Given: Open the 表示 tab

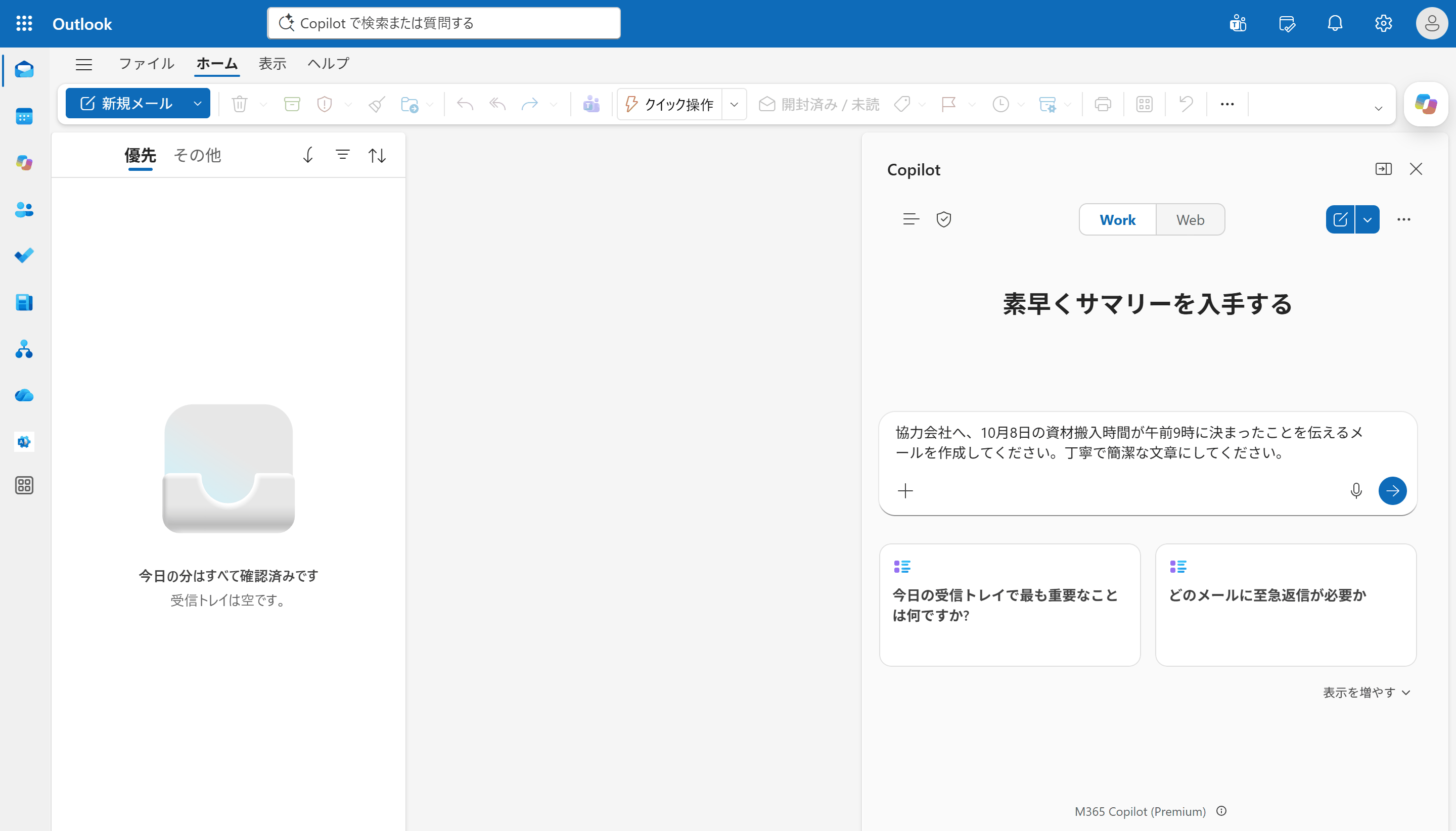Looking at the screenshot, I should tap(272, 63).
